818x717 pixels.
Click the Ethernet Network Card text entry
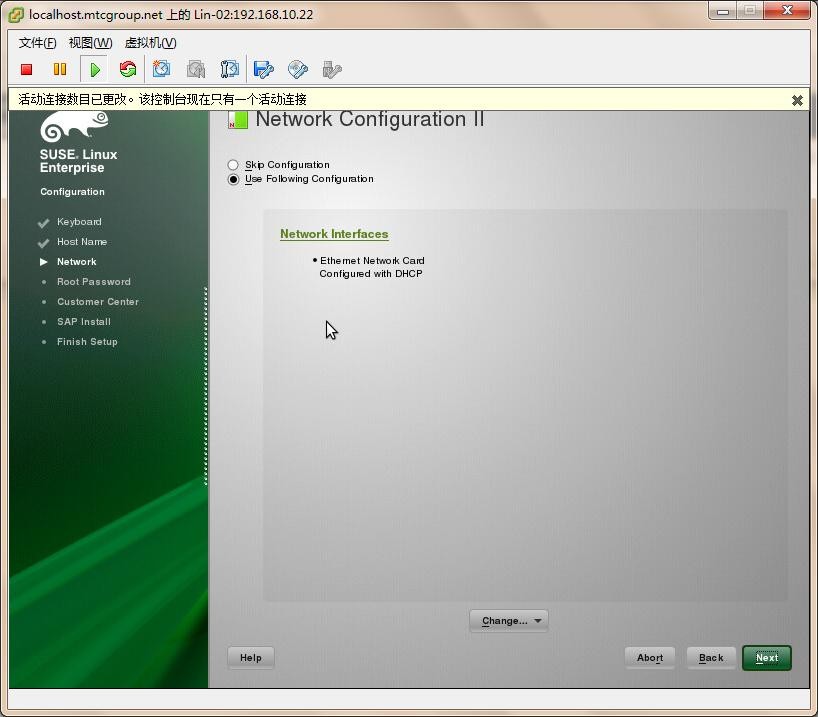tap(372, 260)
